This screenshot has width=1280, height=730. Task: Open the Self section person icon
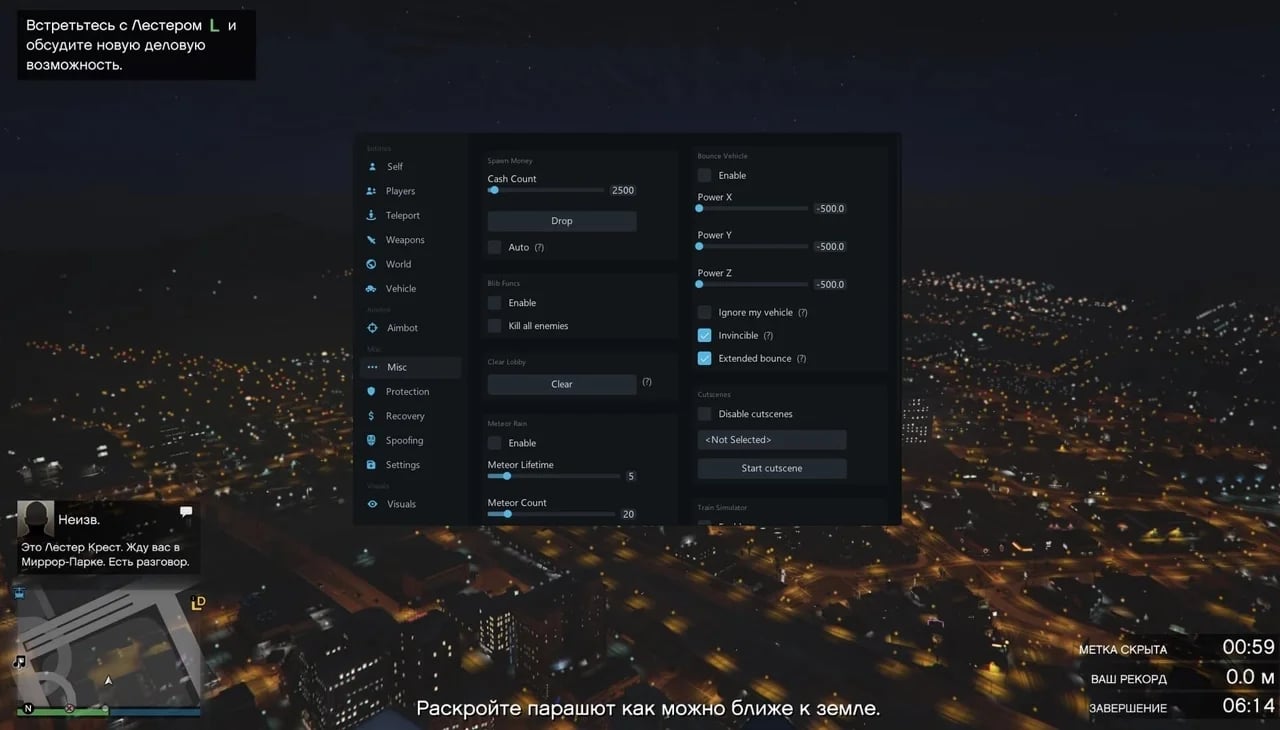click(372, 167)
